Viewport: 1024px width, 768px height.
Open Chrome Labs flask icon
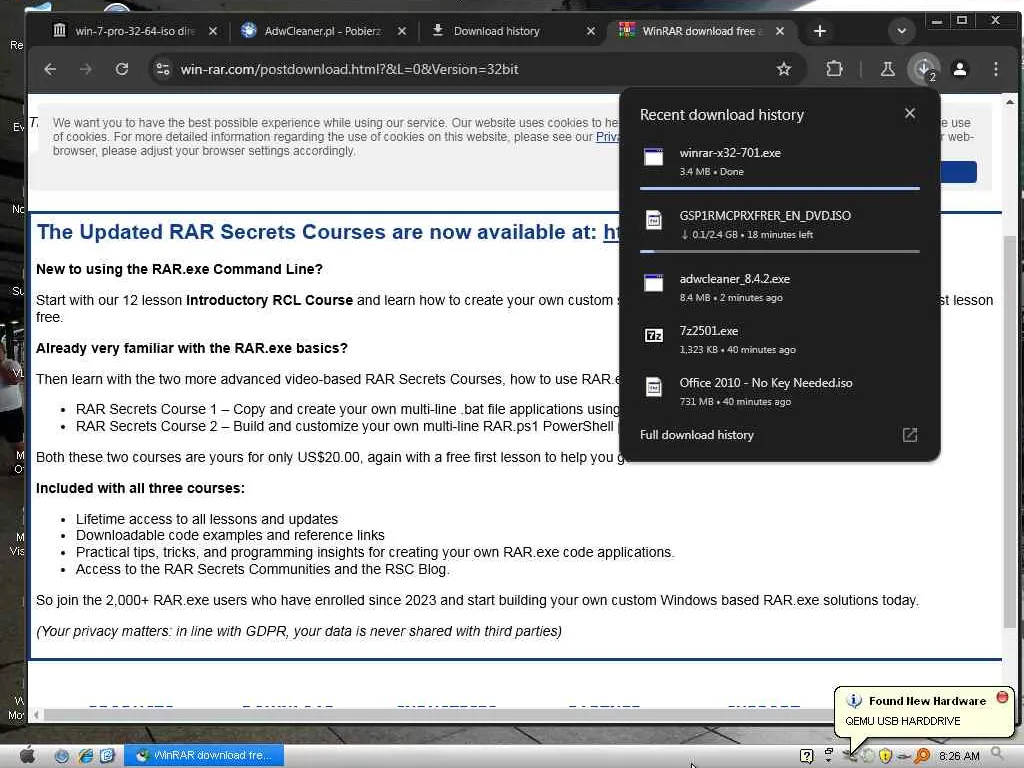[x=888, y=69]
